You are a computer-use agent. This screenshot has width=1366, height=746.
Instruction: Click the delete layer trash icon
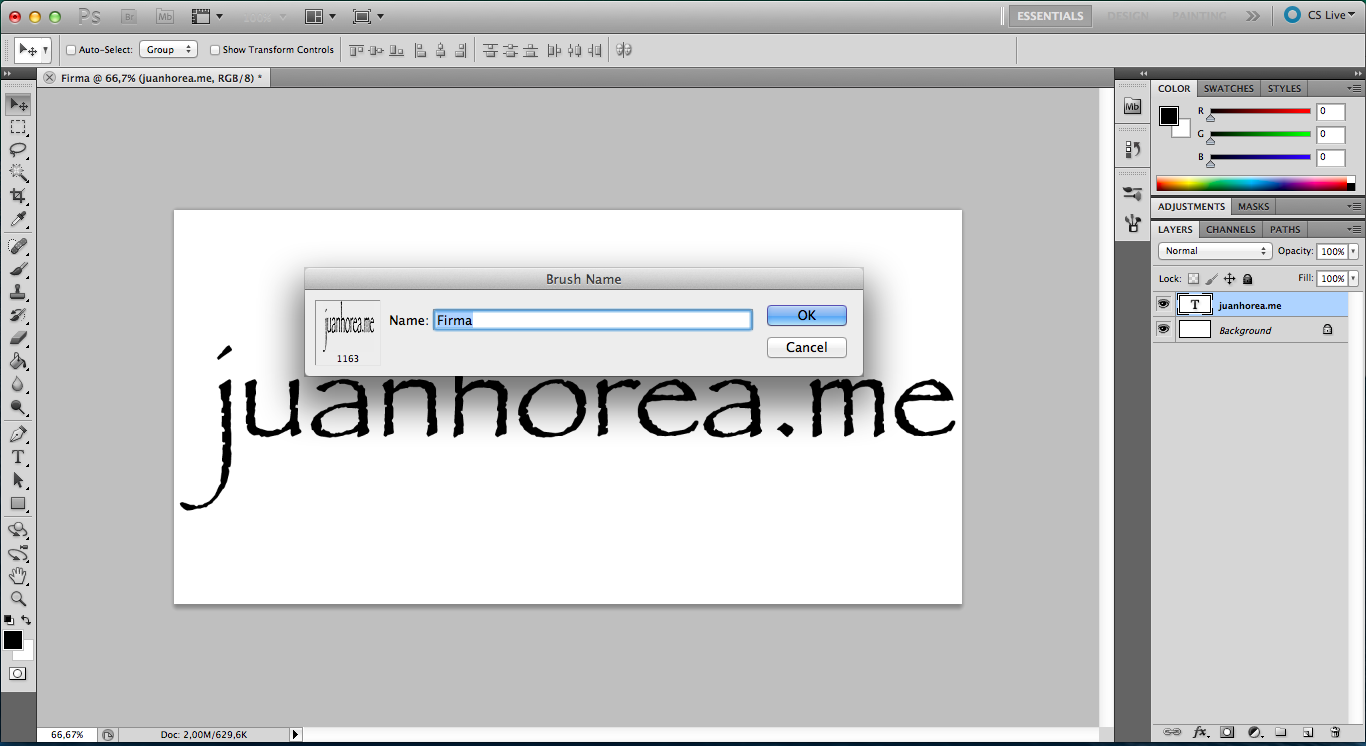tap(1335, 733)
